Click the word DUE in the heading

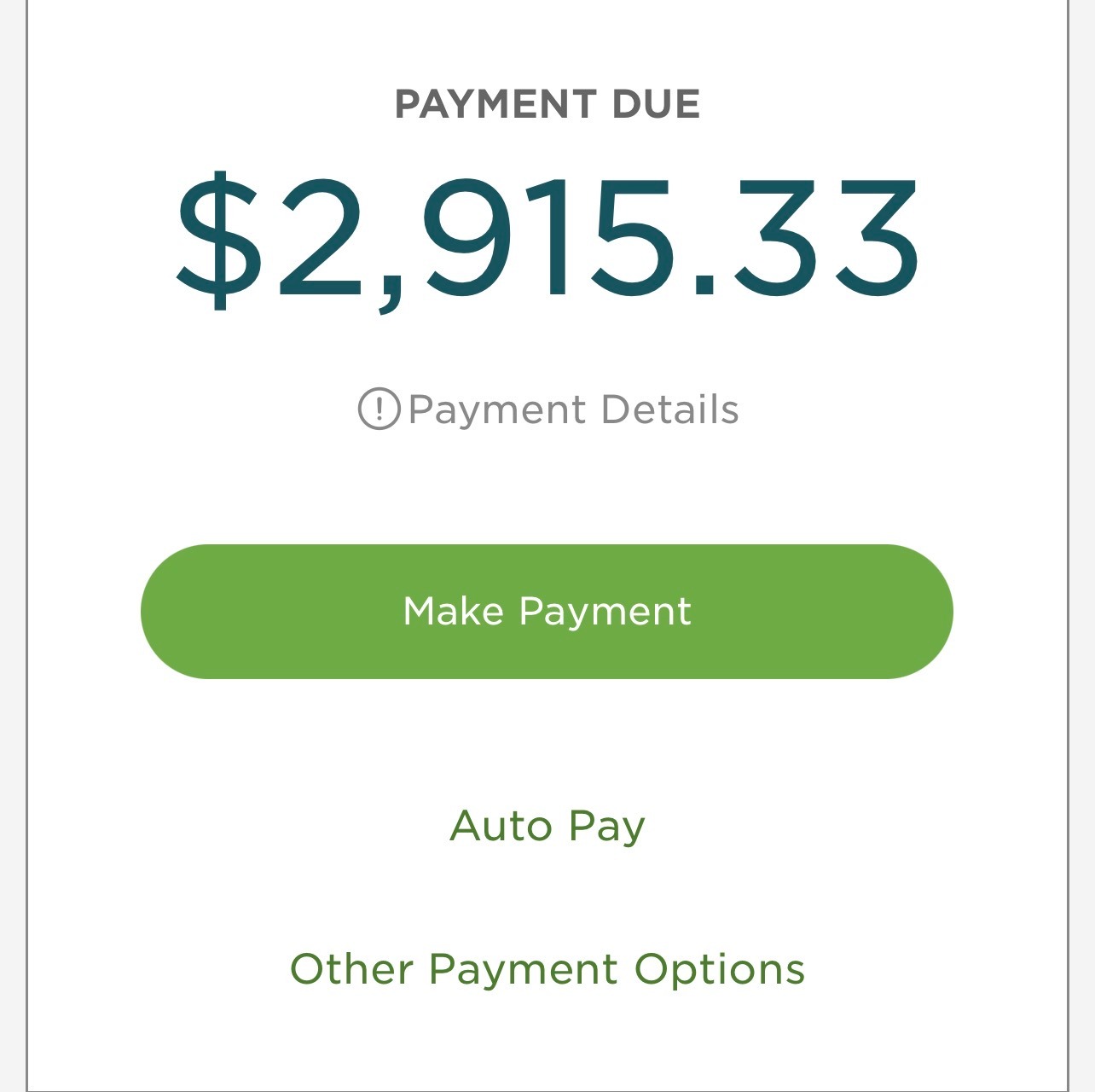(x=656, y=104)
